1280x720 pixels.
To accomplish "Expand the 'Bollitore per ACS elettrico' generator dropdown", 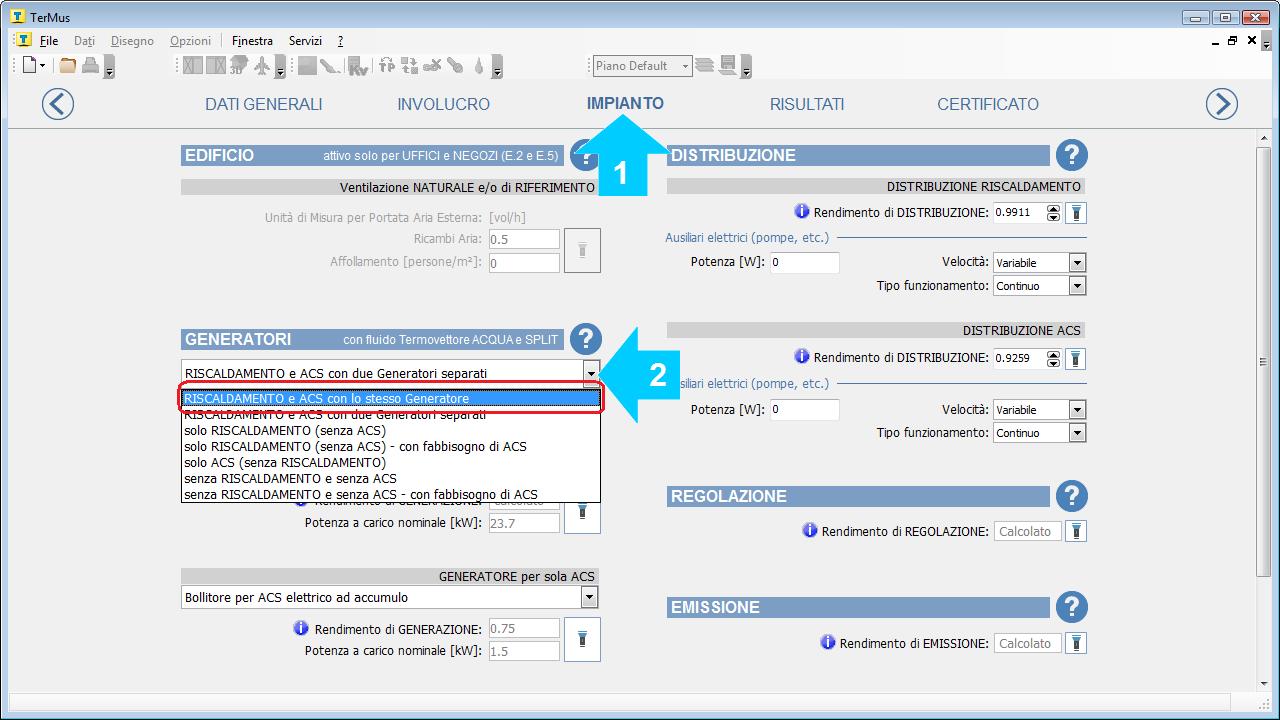I will pos(589,597).
